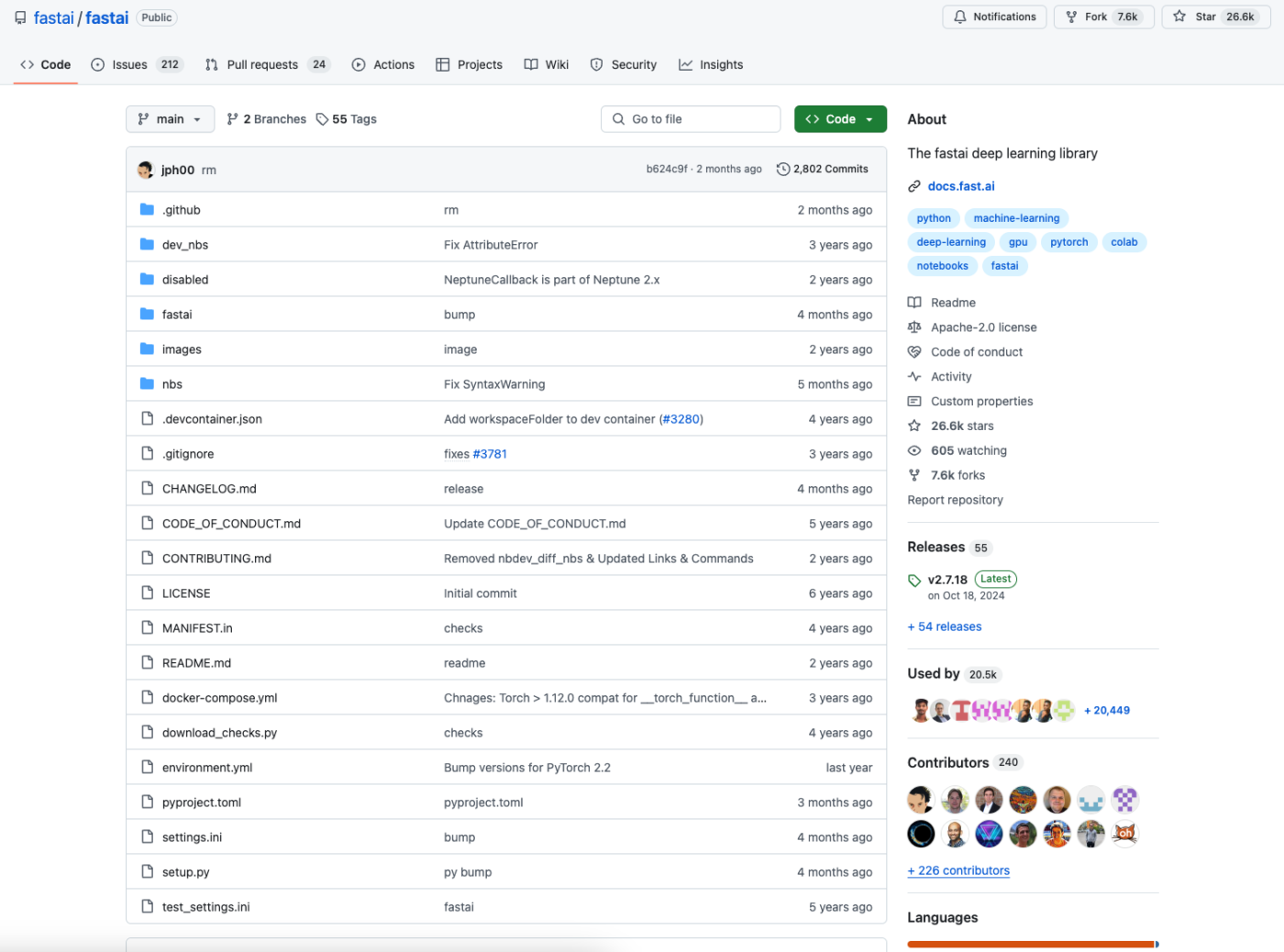Click the nbs folder icon

pyautogui.click(x=147, y=384)
